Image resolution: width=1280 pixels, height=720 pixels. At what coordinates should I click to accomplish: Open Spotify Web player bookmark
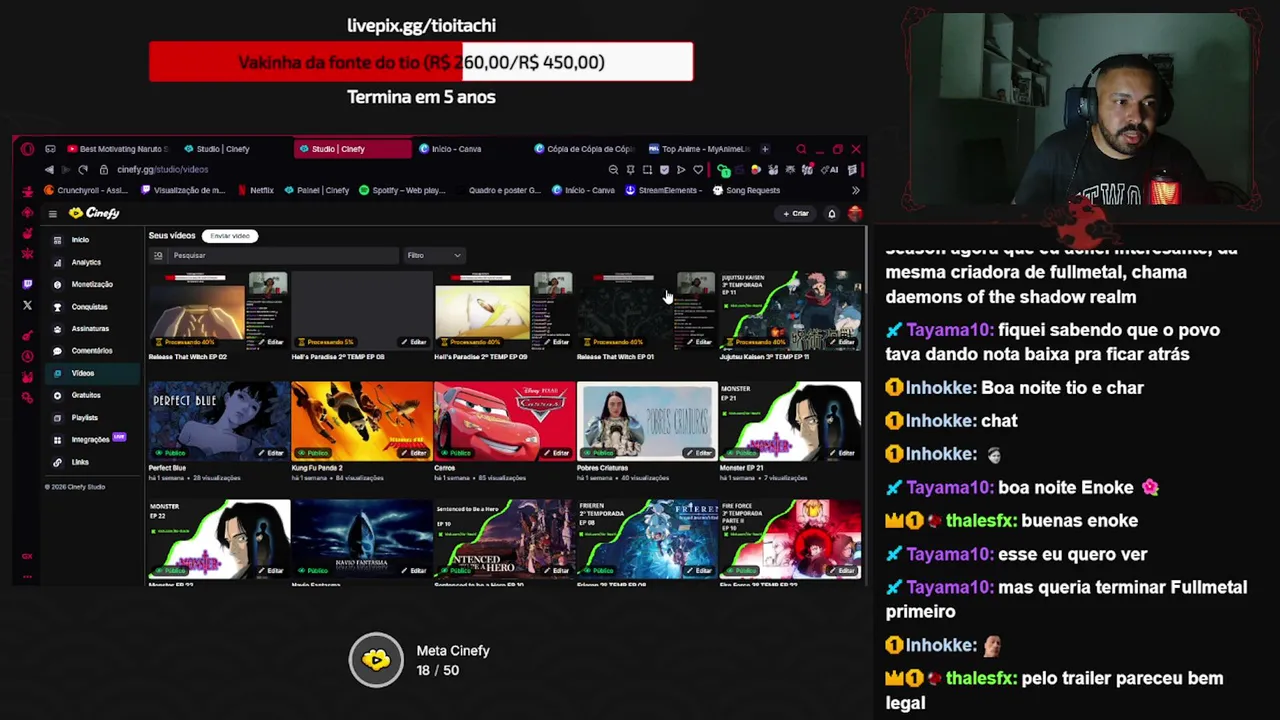click(402, 190)
